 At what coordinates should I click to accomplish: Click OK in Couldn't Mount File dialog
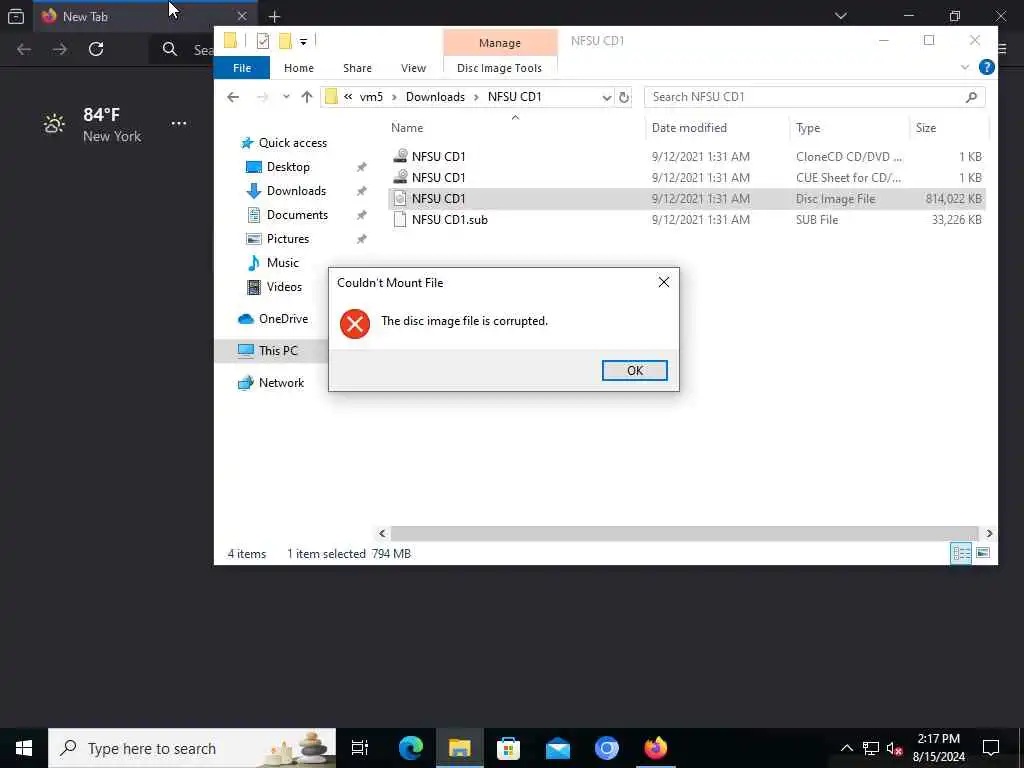point(634,370)
